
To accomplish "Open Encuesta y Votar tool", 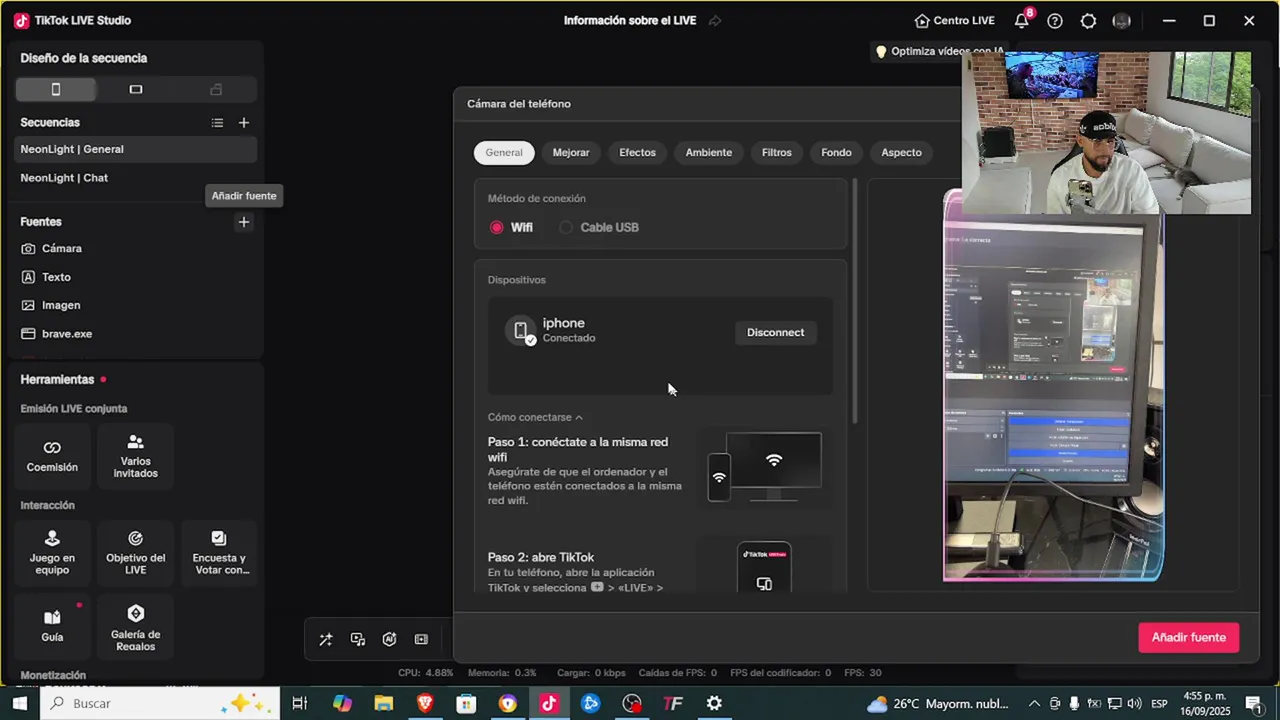I will point(219,552).
